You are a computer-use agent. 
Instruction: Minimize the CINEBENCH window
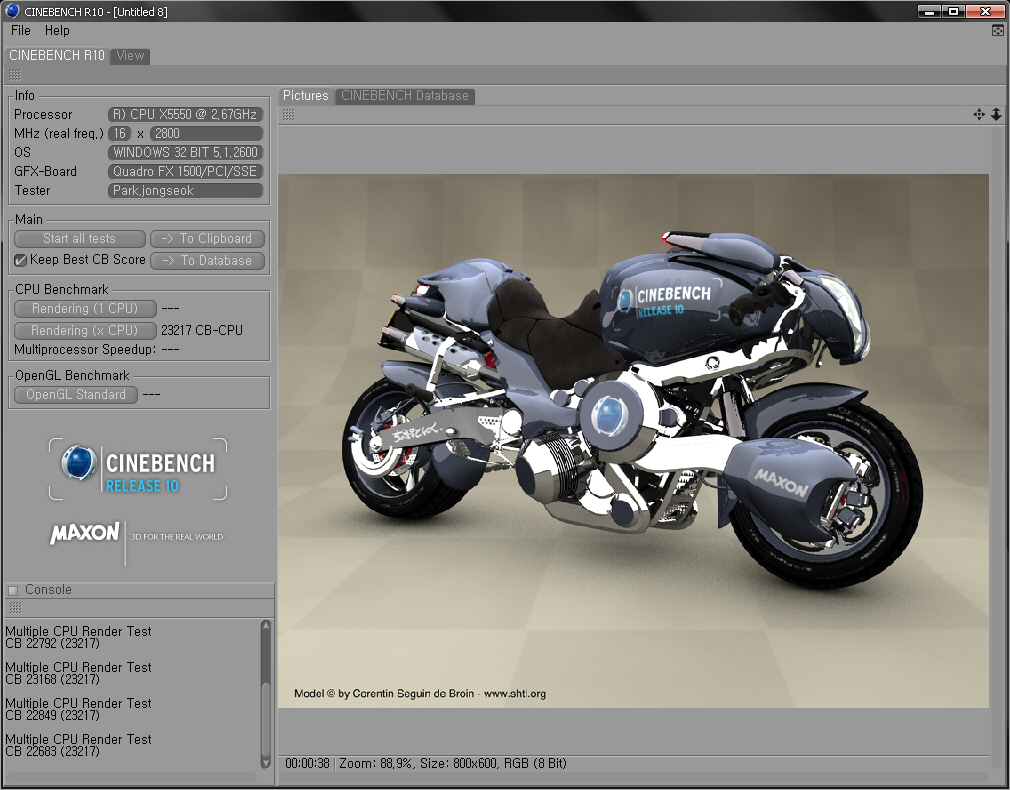point(929,11)
